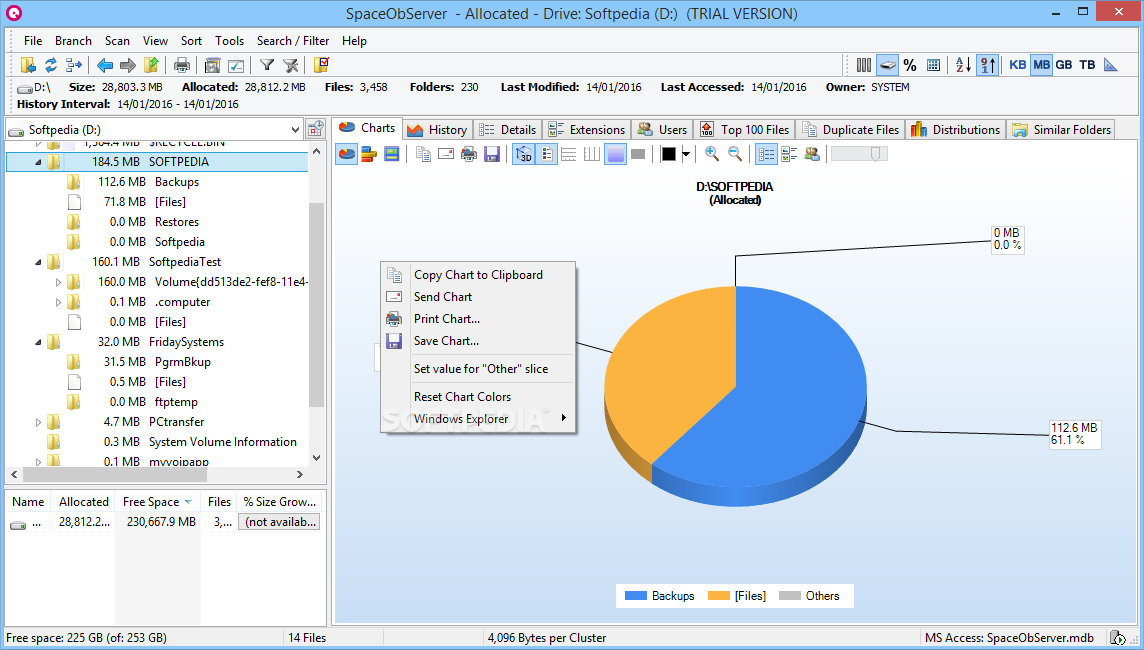This screenshot has height=650, width=1144.
Task: Select the tree map chart icon
Action: [392, 154]
